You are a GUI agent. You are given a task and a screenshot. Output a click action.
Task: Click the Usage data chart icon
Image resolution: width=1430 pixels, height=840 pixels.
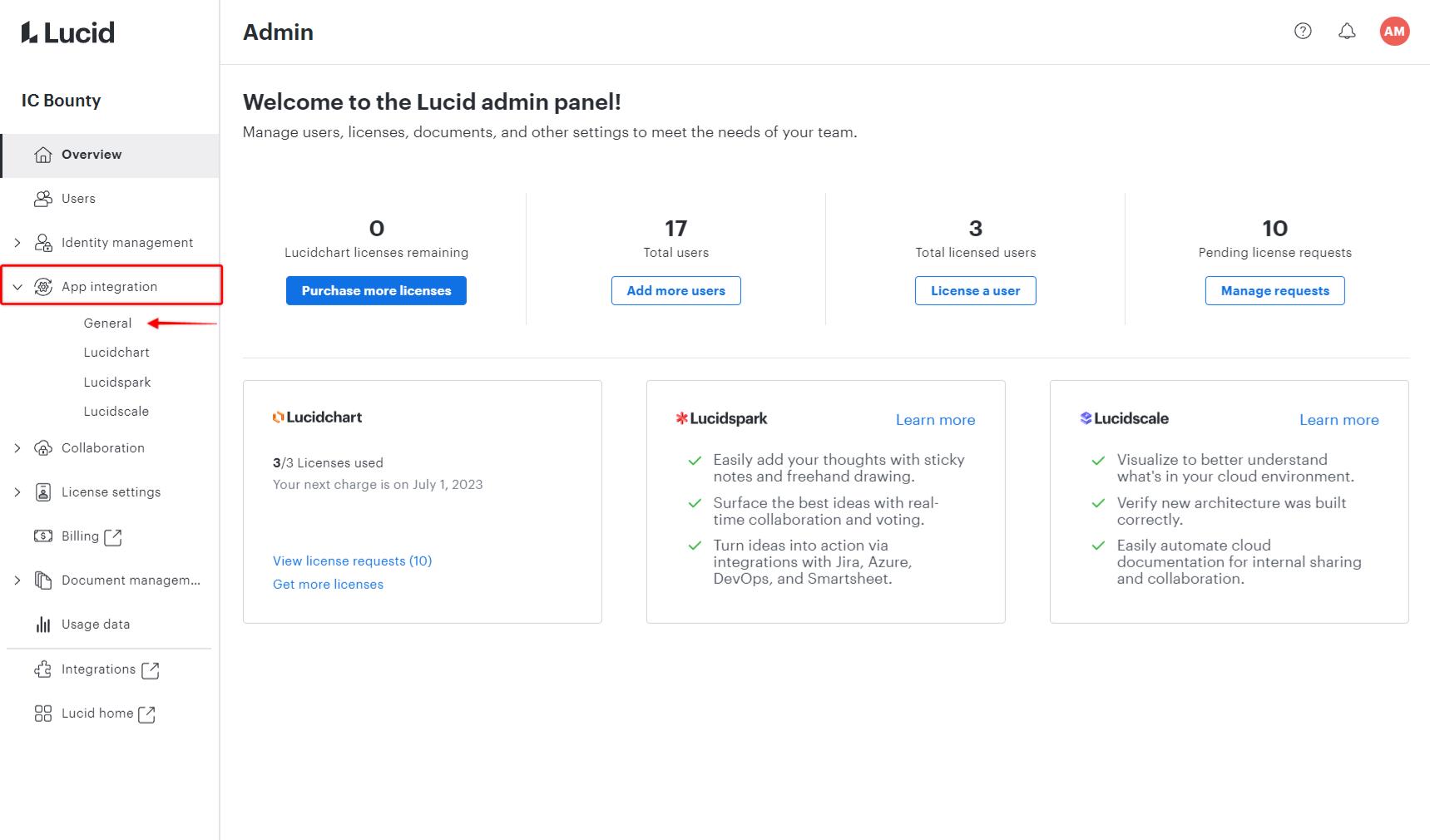(43, 624)
